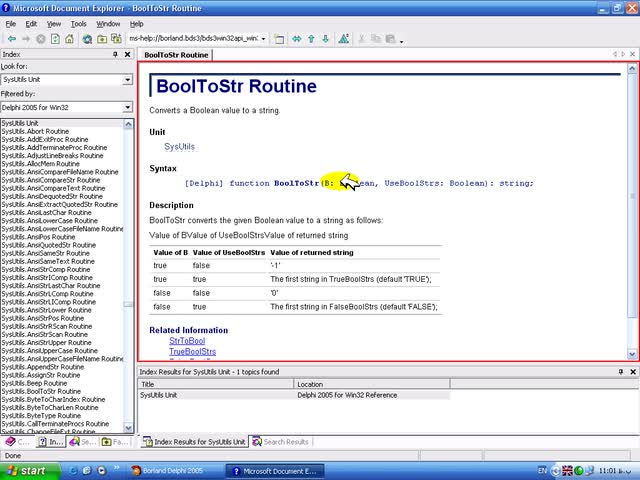Select the BoolToStr Routine document tab
Screen dimensions: 640x480
coord(176,55)
